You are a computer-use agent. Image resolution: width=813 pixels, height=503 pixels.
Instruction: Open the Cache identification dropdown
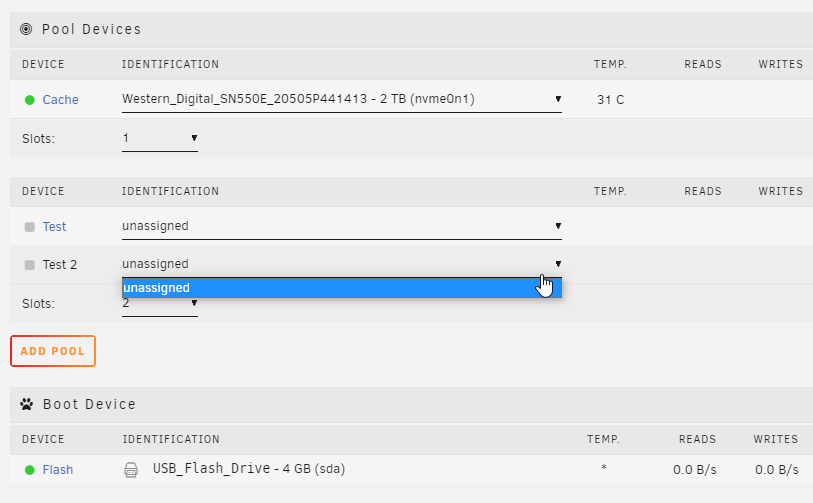tap(342, 100)
